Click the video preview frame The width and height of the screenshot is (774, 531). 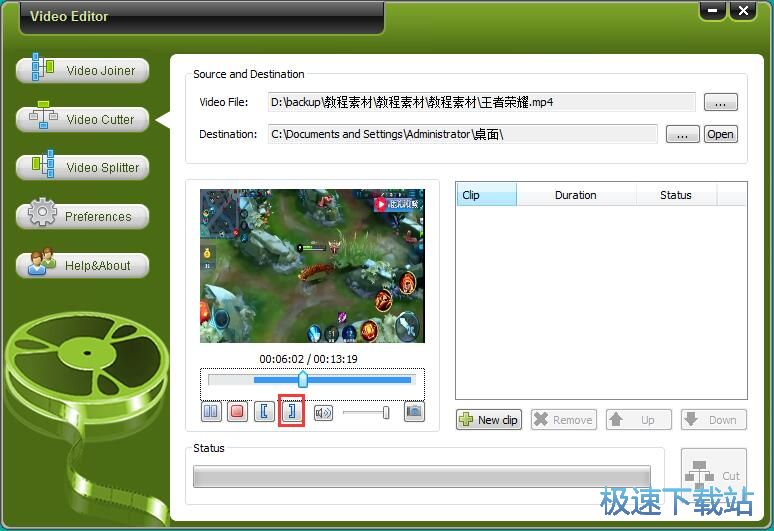click(312, 266)
